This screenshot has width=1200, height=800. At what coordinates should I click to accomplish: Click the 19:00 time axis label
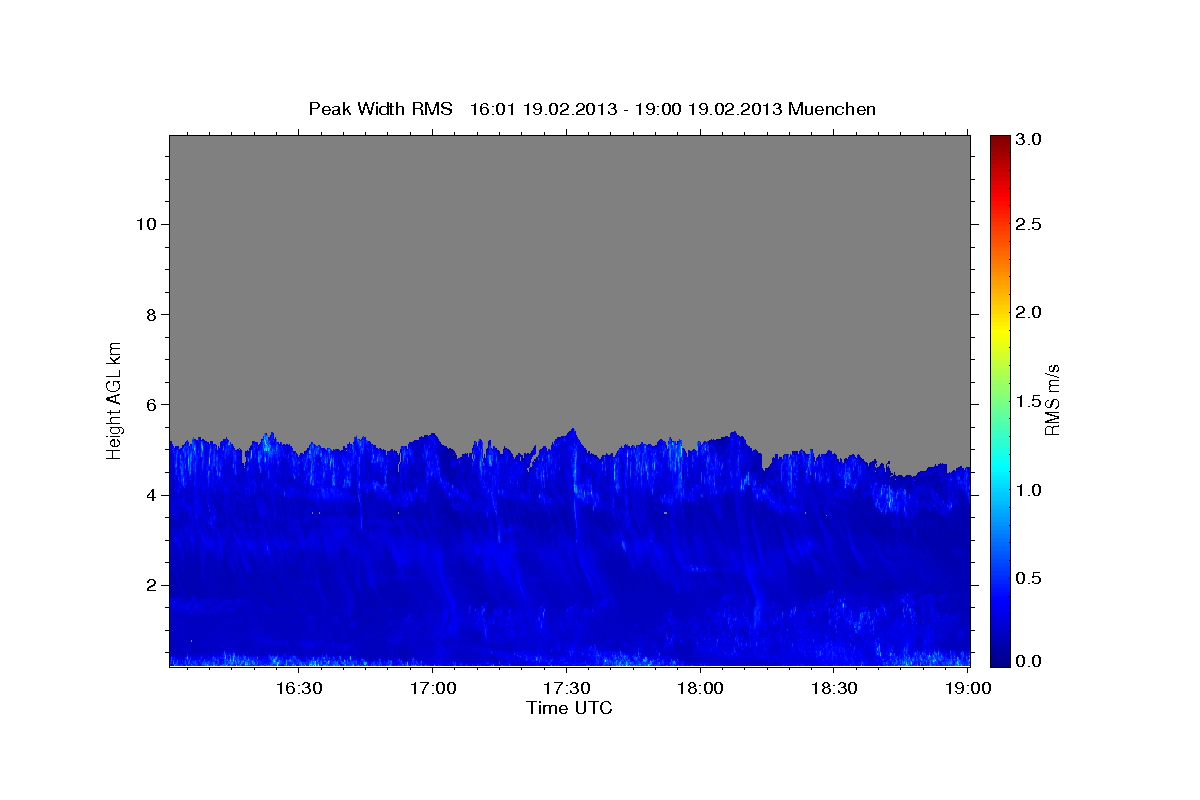coord(967,688)
